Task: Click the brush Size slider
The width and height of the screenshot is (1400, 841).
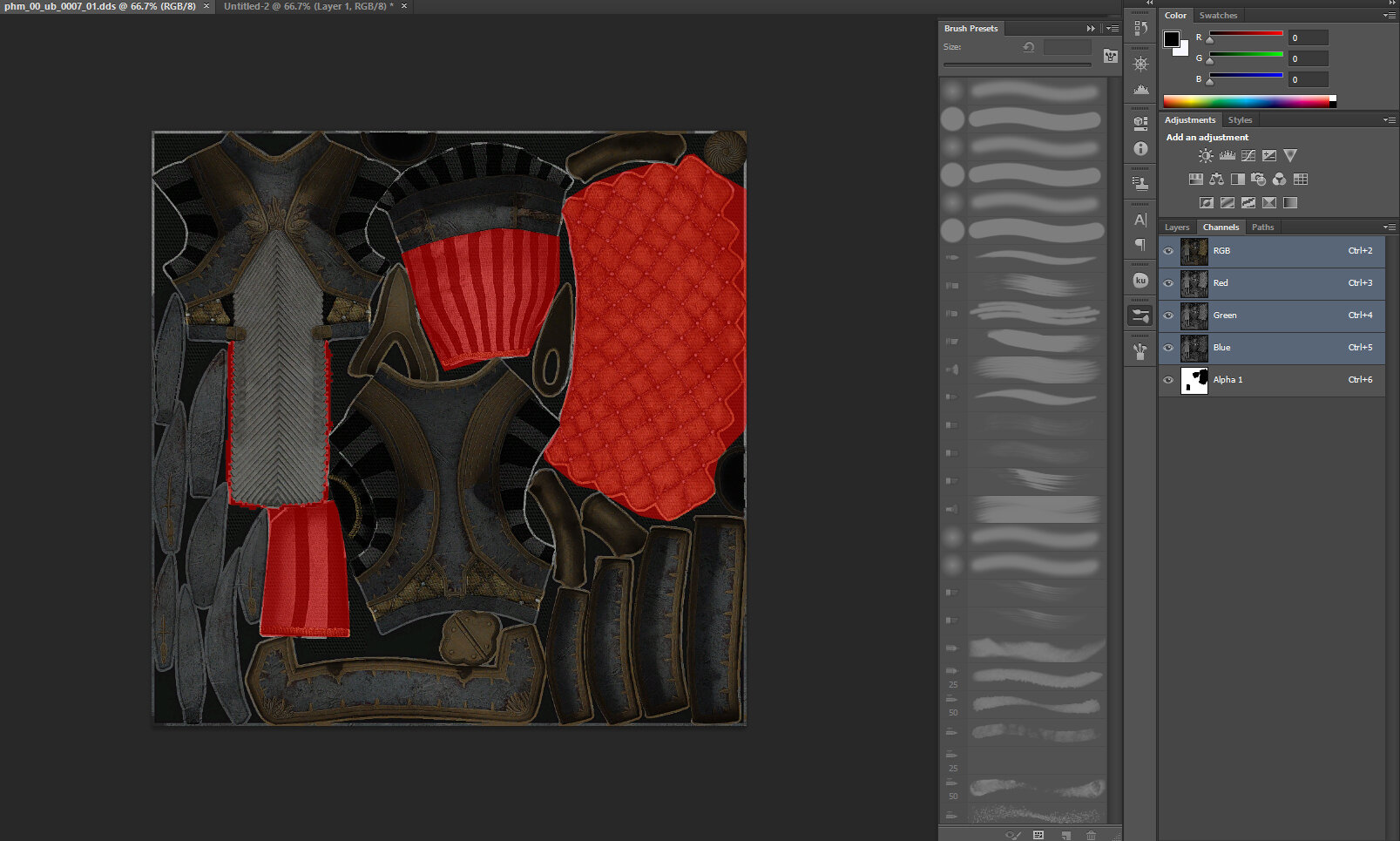Action: [1017, 64]
